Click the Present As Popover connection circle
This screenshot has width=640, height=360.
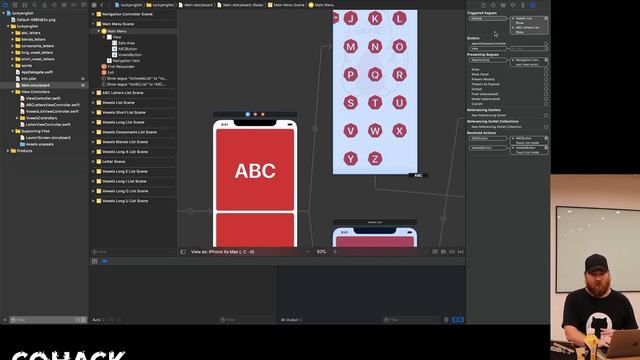click(x=546, y=84)
